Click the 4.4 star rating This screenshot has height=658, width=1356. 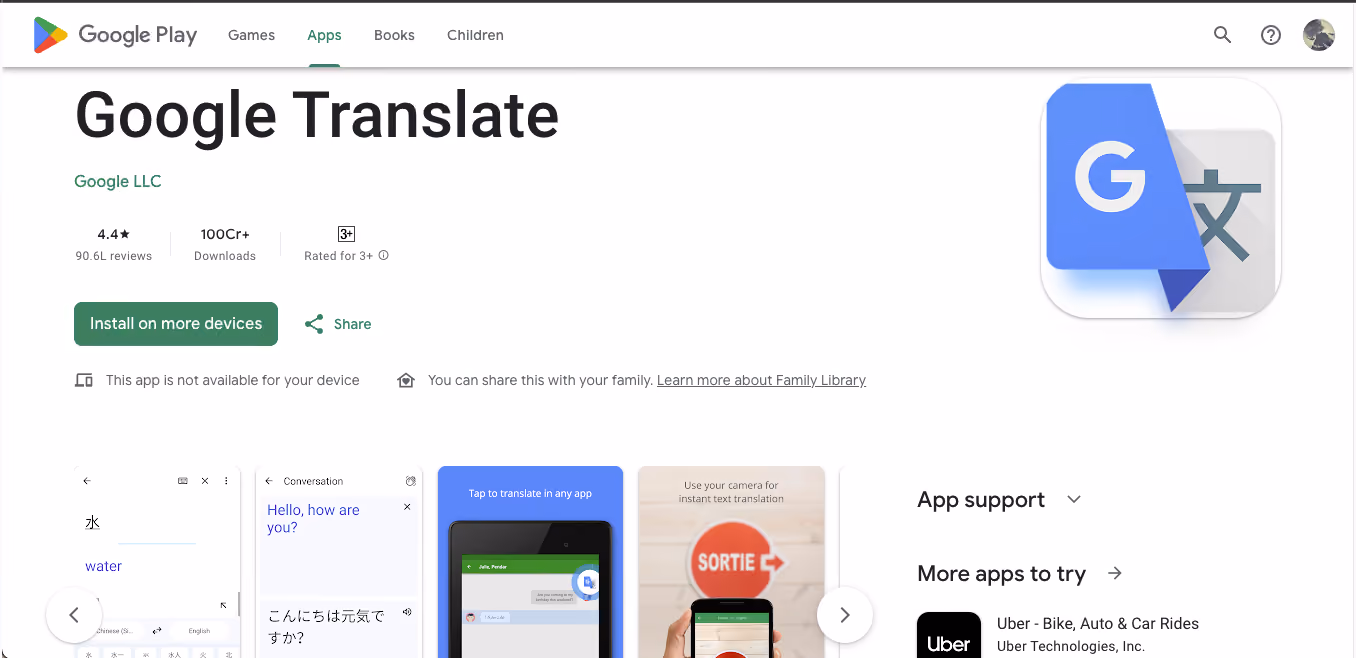(x=114, y=234)
